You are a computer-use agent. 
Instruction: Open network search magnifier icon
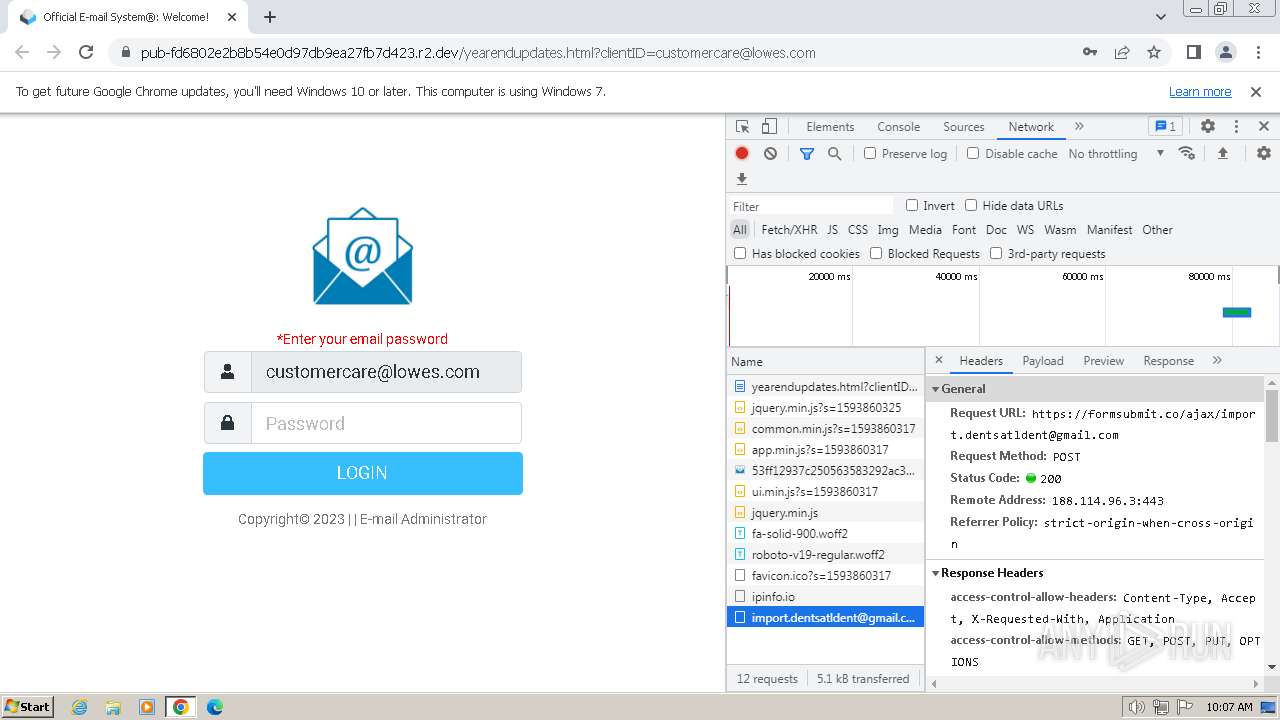(834, 153)
